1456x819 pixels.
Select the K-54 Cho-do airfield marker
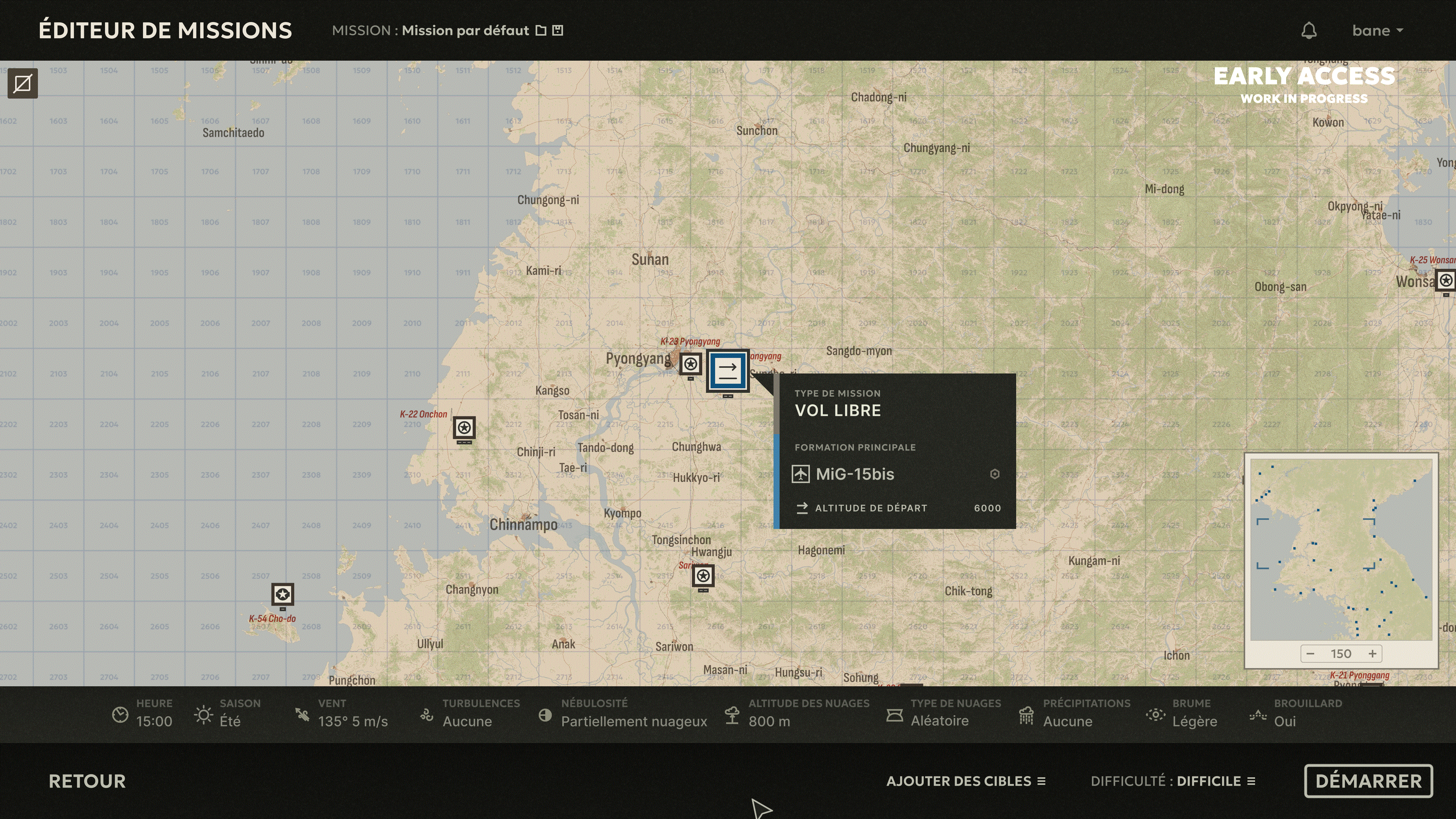282,595
